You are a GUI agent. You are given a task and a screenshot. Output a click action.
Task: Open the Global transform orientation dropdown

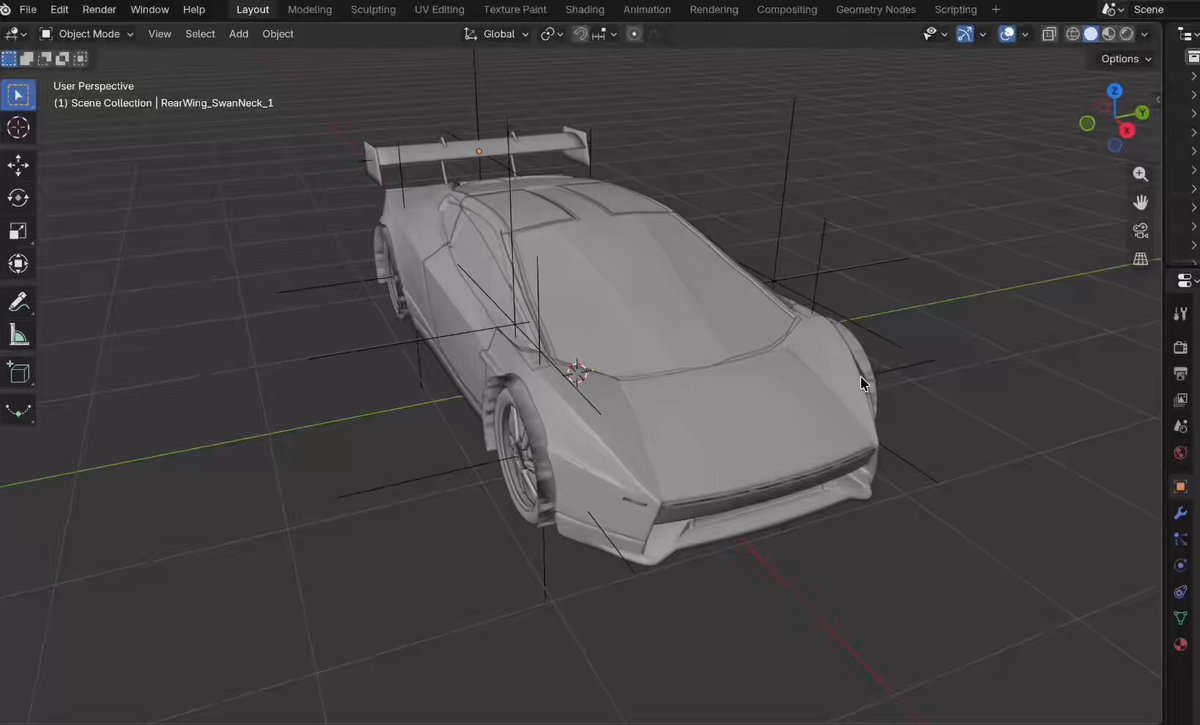(497, 34)
